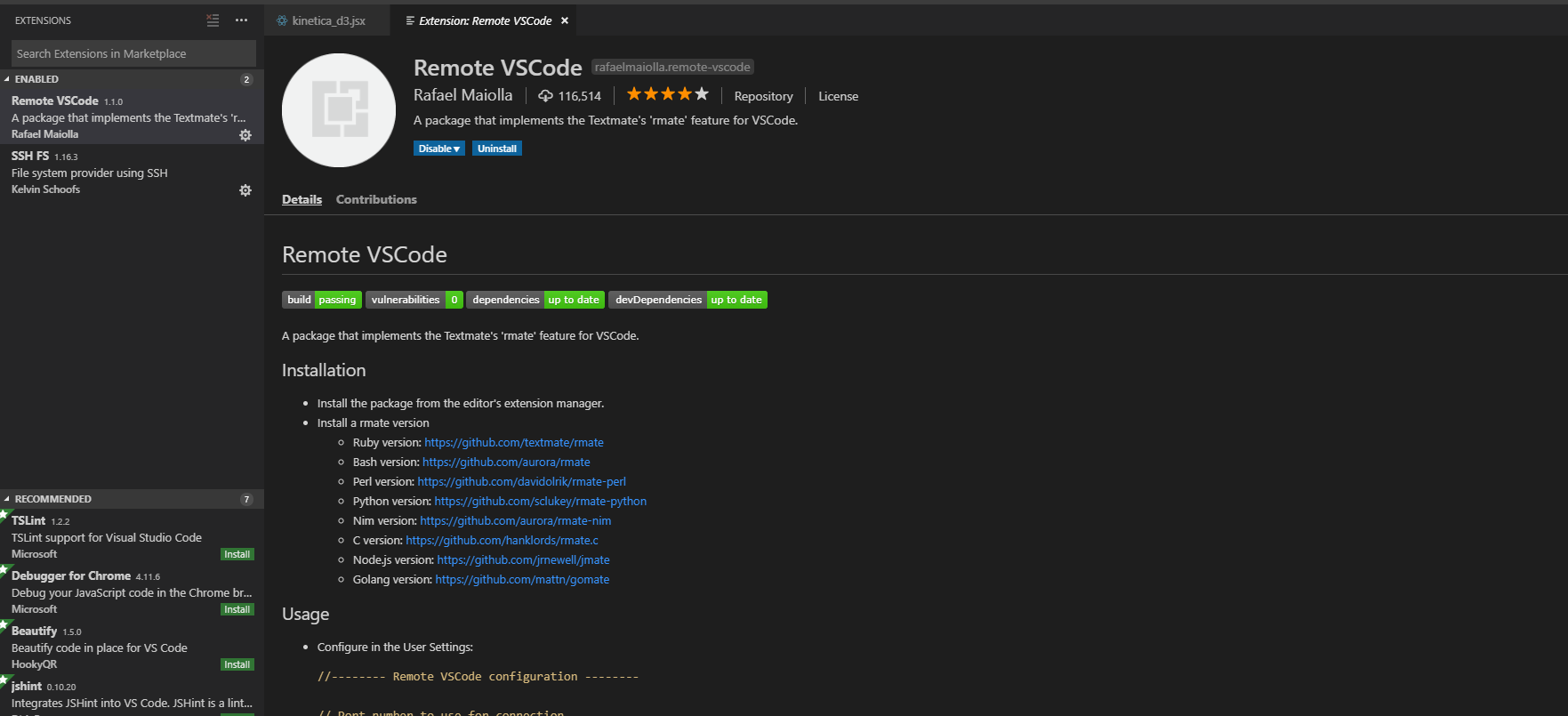Image resolution: width=1568 pixels, height=716 pixels.
Task: Open the Details tab
Action: (302, 199)
